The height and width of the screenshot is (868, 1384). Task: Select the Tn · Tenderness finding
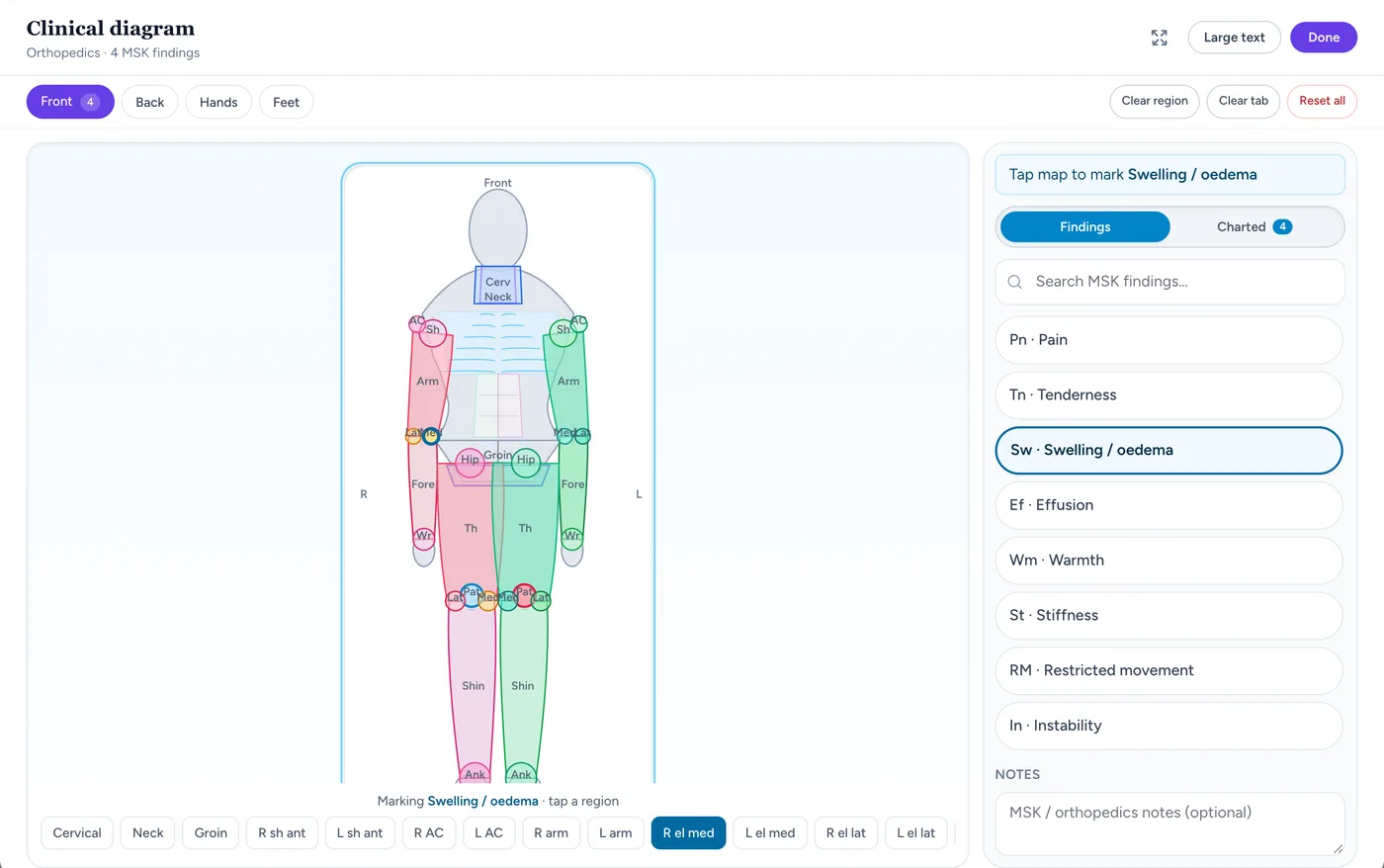(1169, 395)
